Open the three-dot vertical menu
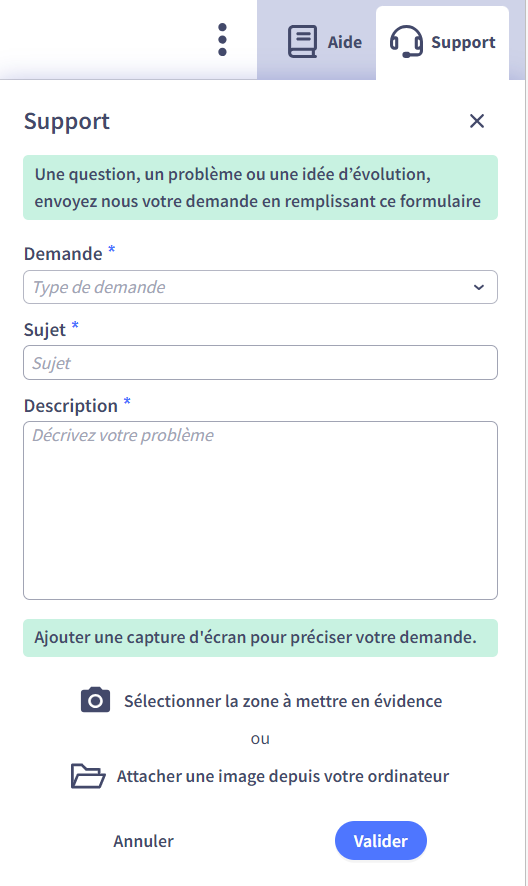 pyautogui.click(x=222, y=40)
